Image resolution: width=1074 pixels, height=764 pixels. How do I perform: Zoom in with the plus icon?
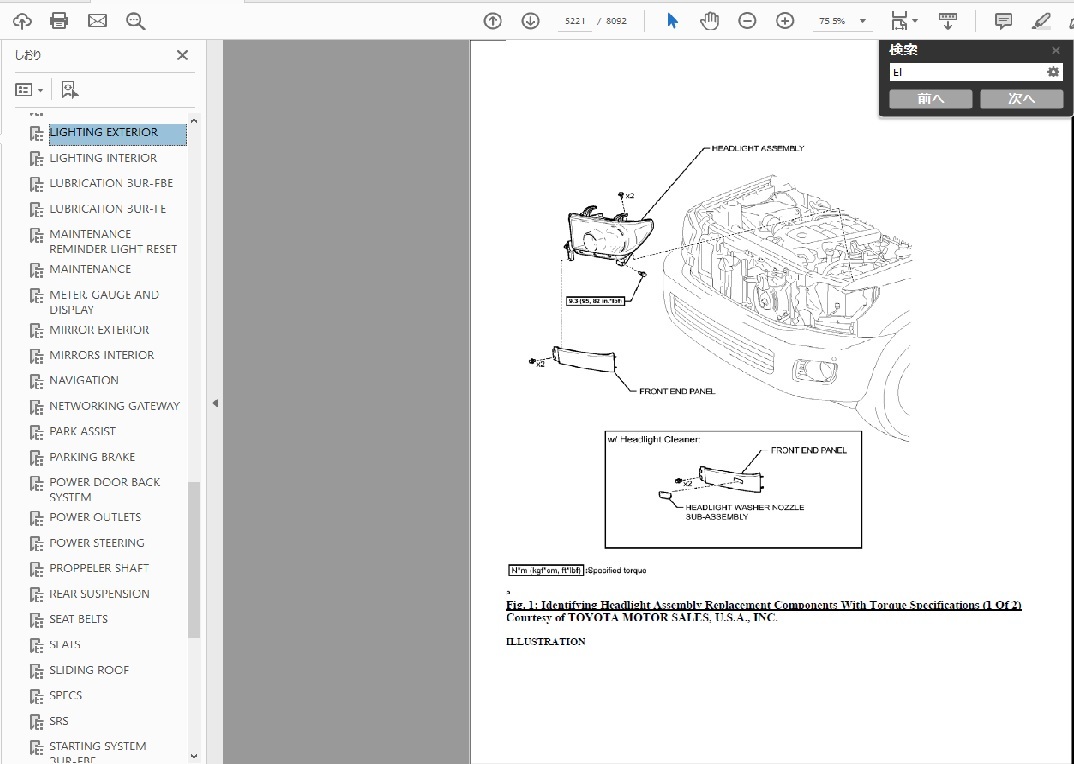click(x=785, y=21)
